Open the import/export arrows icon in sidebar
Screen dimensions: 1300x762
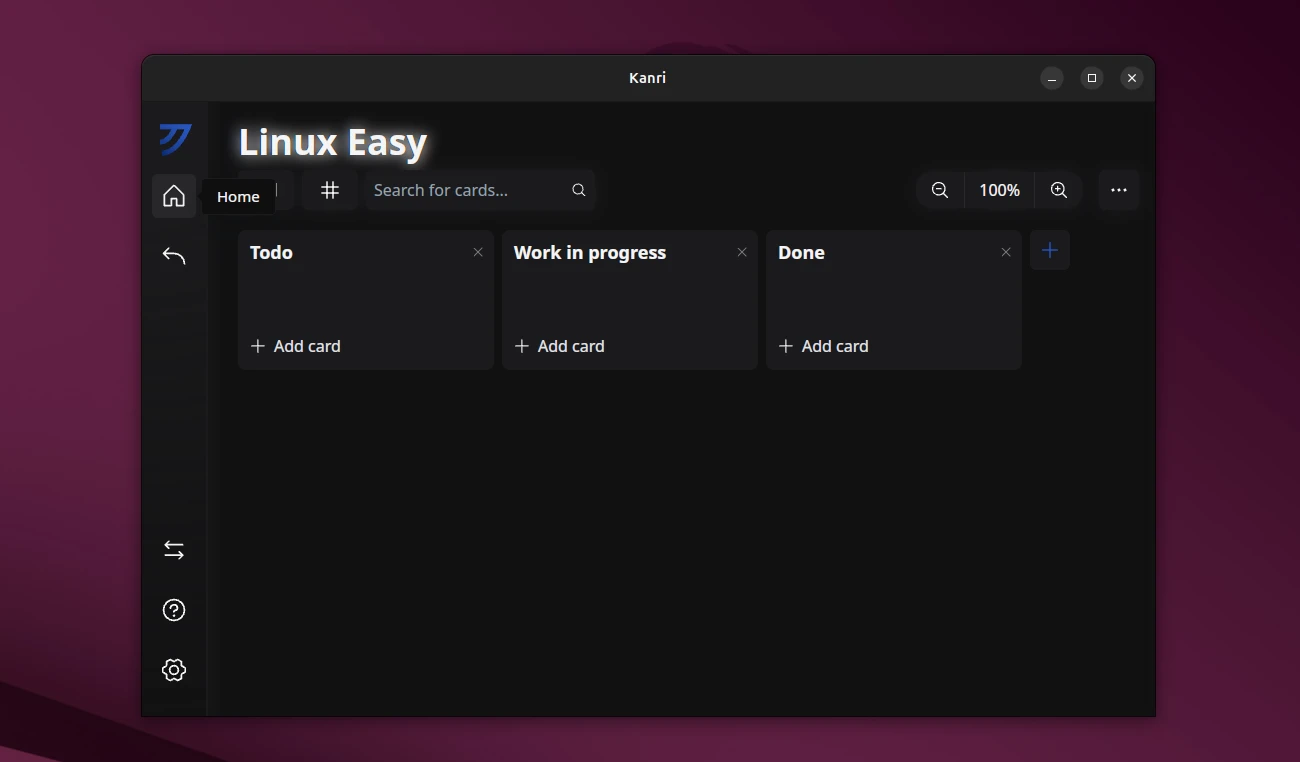(x=174, y=549)
